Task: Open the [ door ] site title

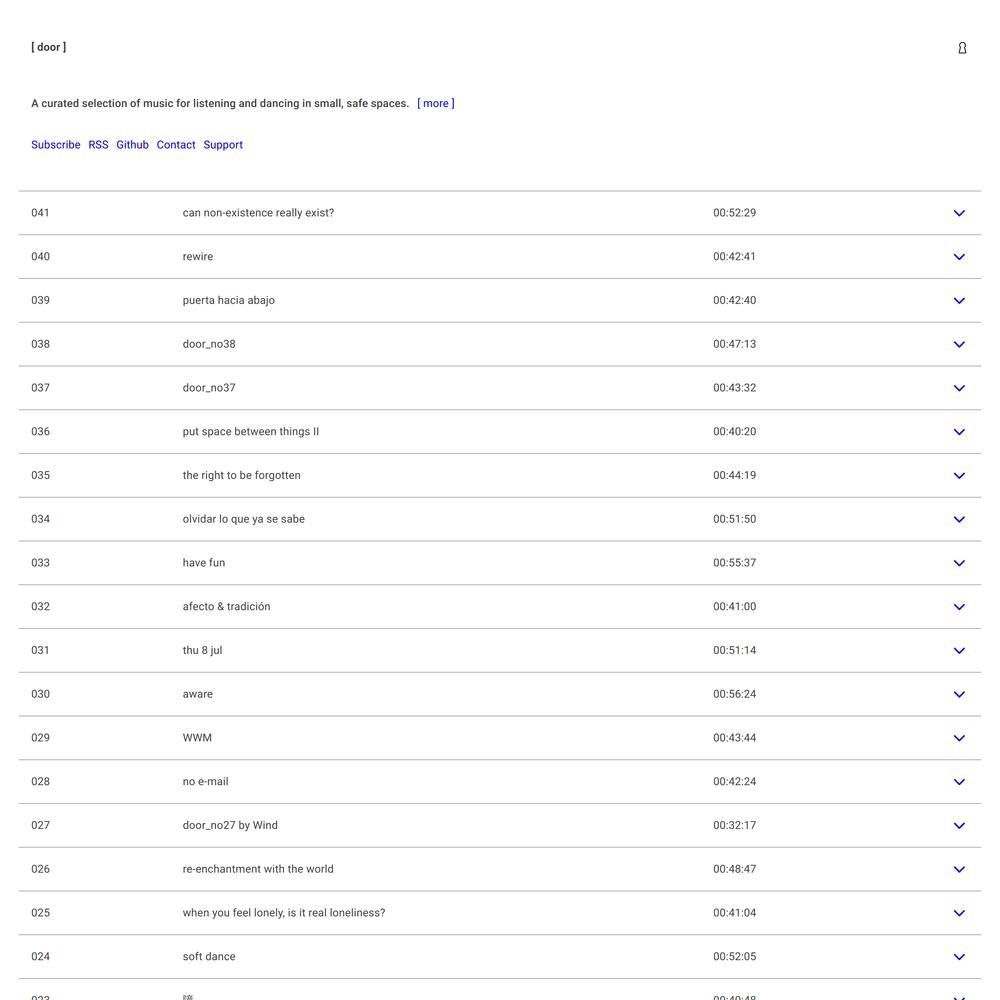Action: (48, 47)
